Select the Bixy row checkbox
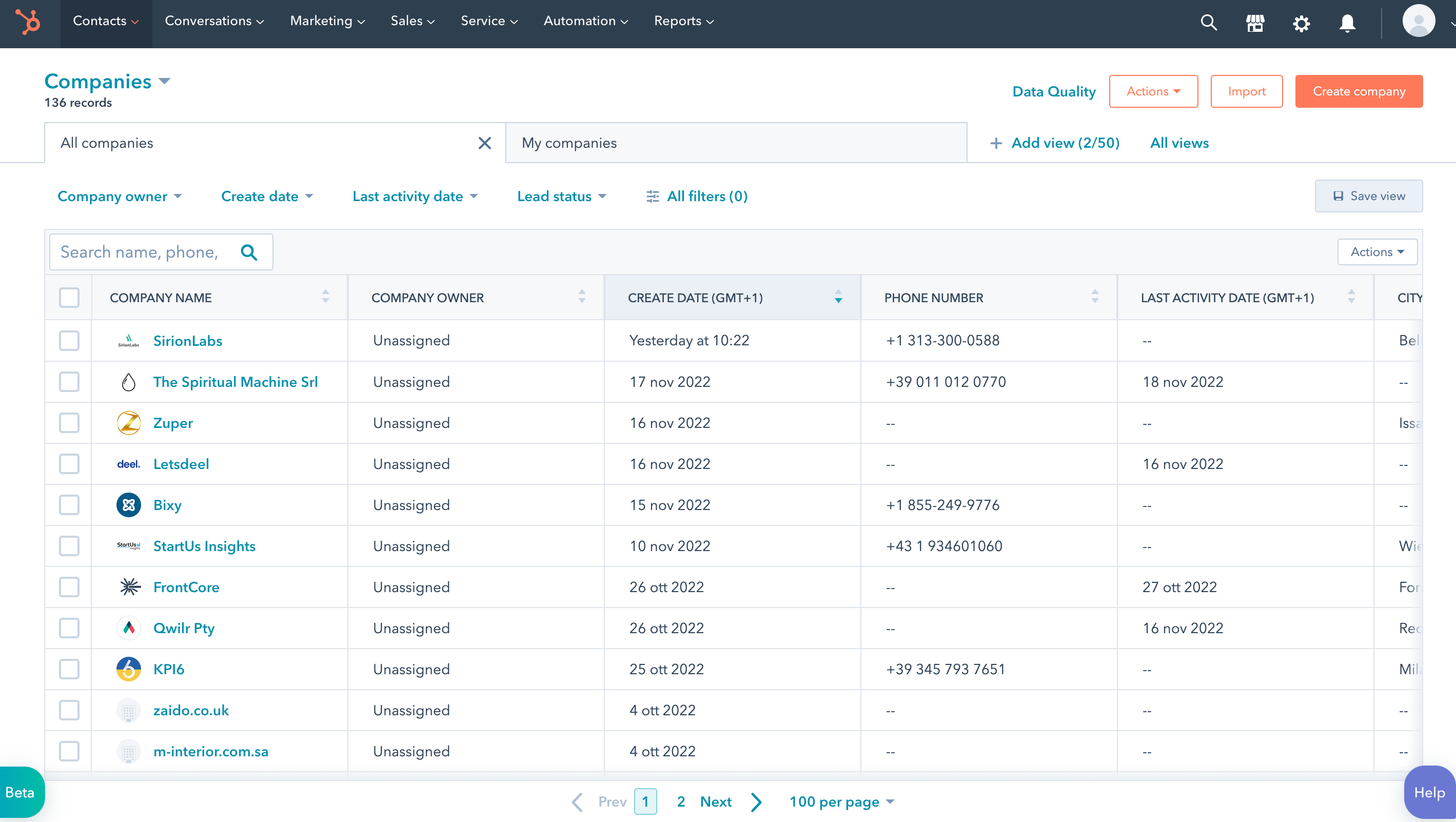Screen dimensions: 1456x822 point(69,505)
